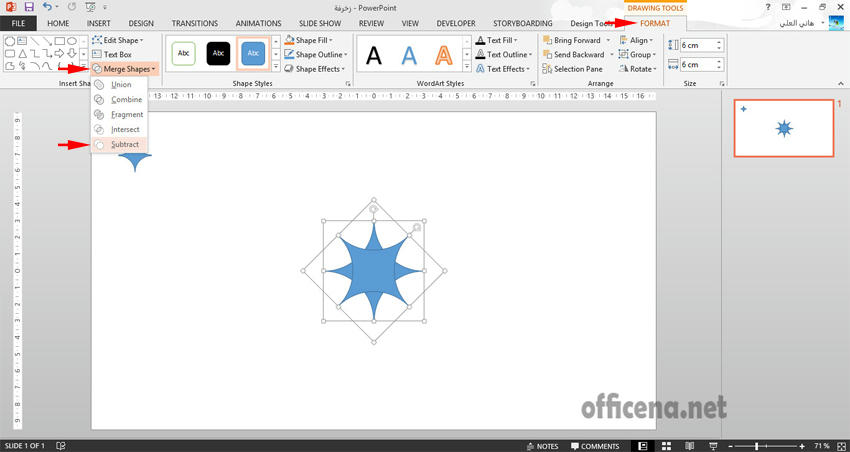Toggle the Notes pane
Screen dimensions: 850x452
[x=542, y=446]
